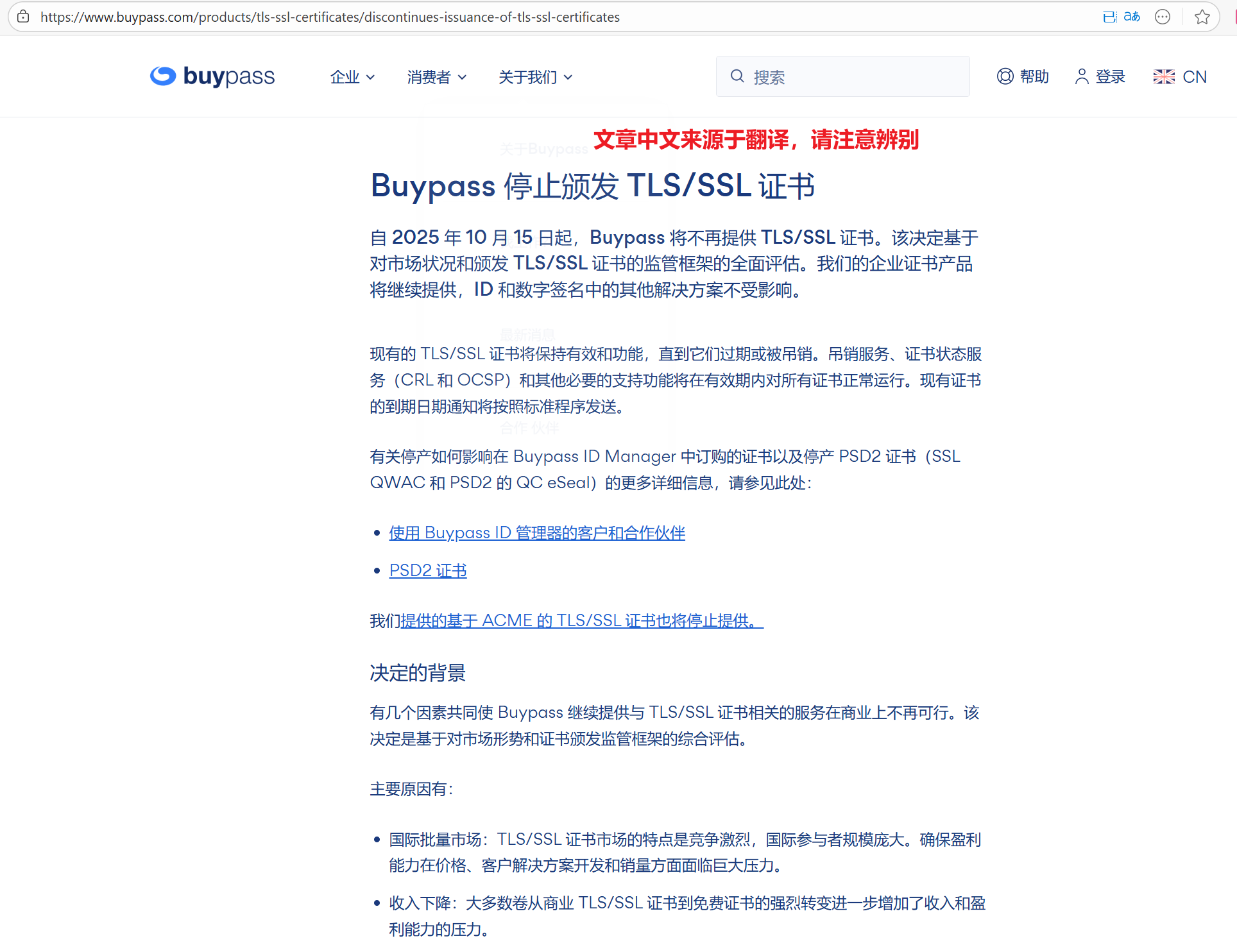
Task: Bookmark page with the star icon
Action: (x=1202, y=17)
